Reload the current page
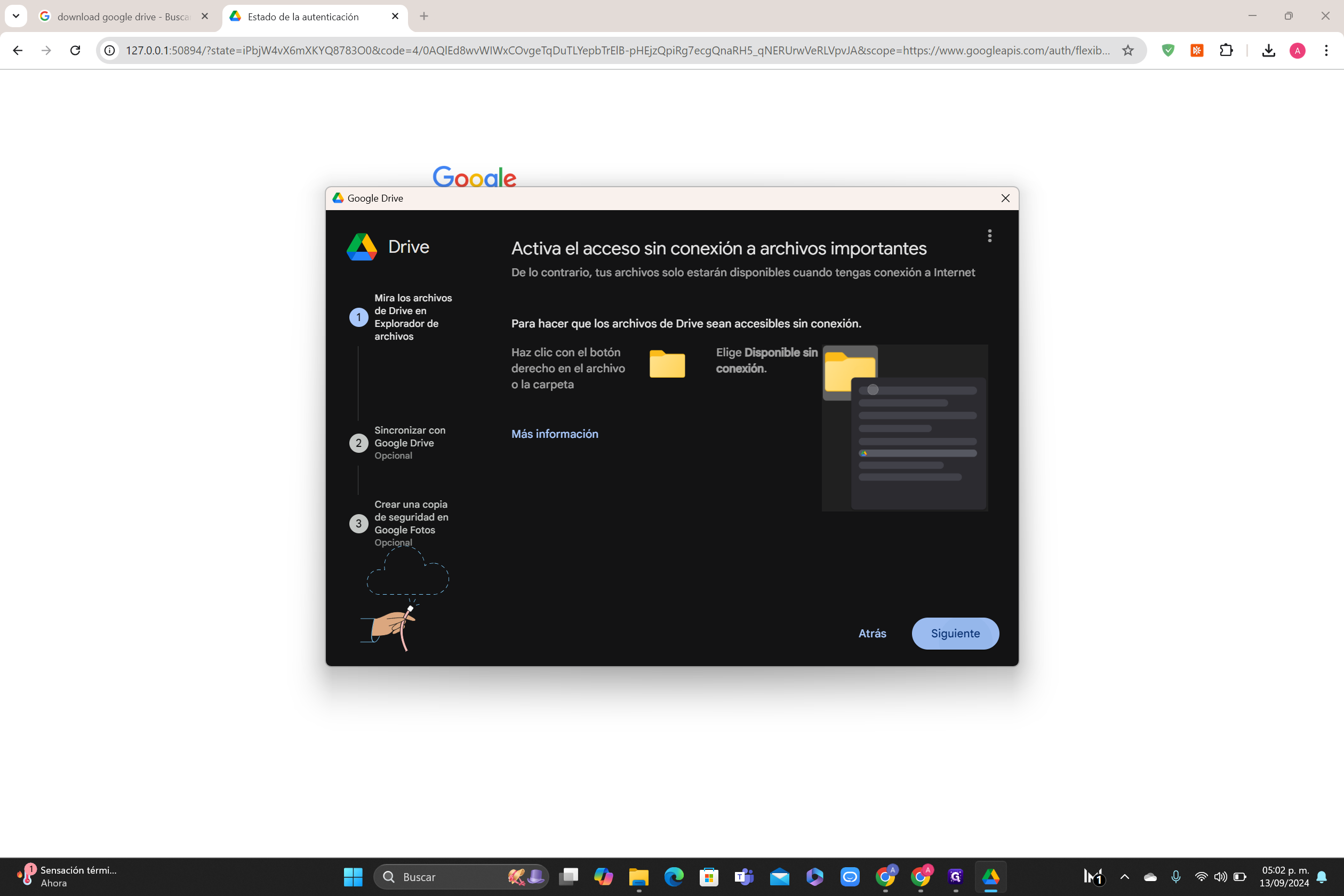 coord(75,50)
